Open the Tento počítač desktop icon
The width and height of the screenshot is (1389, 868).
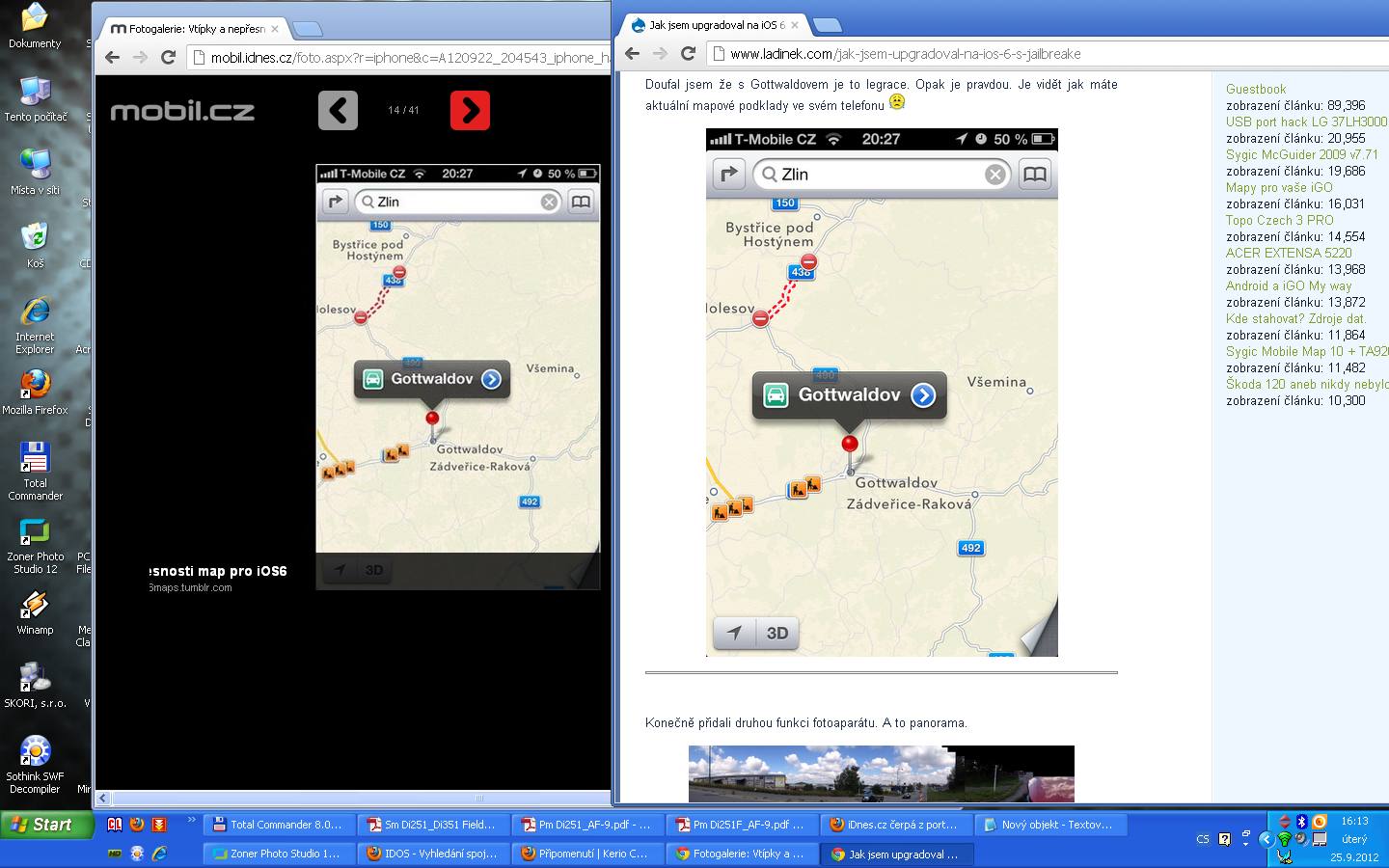[x=35, y=98]
